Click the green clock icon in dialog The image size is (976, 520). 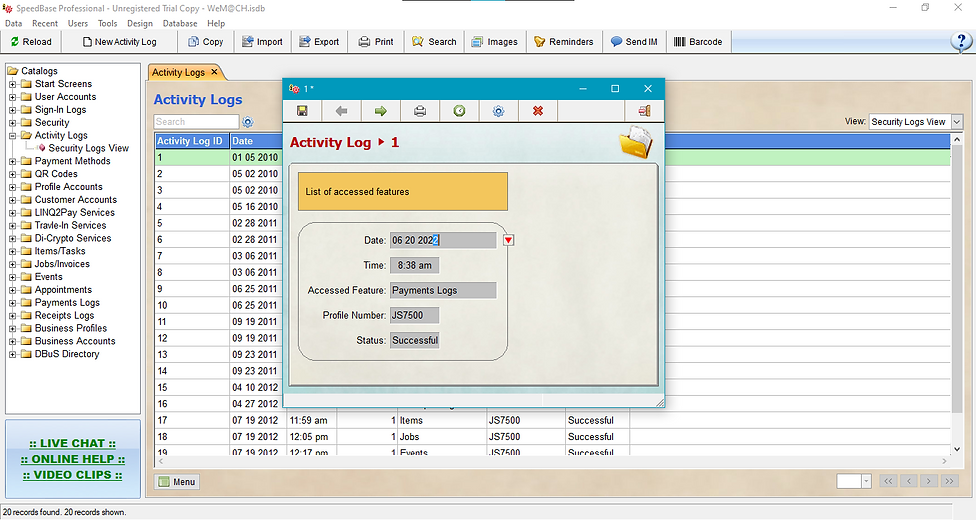(x=459, y=111)
